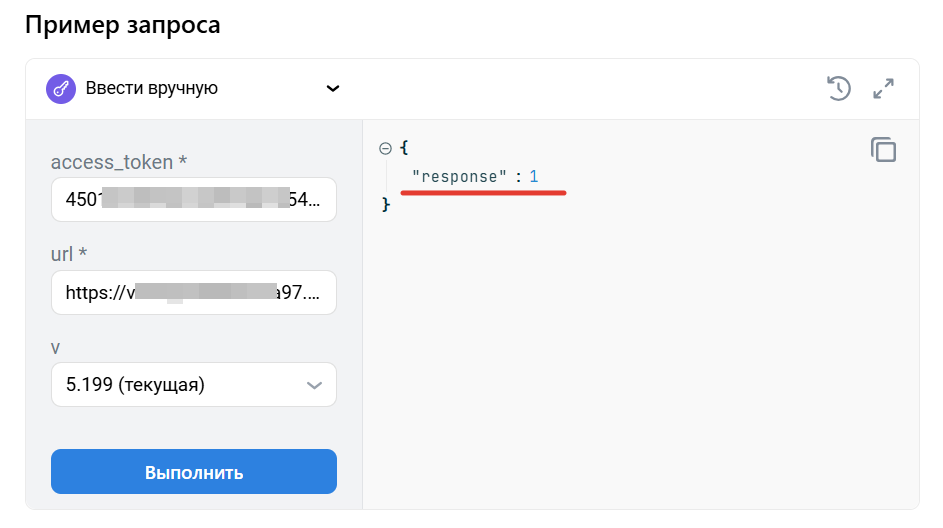Click the purple key icon
This screenshot has height=528, width=943.
pyautogui.click(x=61, y=89)
